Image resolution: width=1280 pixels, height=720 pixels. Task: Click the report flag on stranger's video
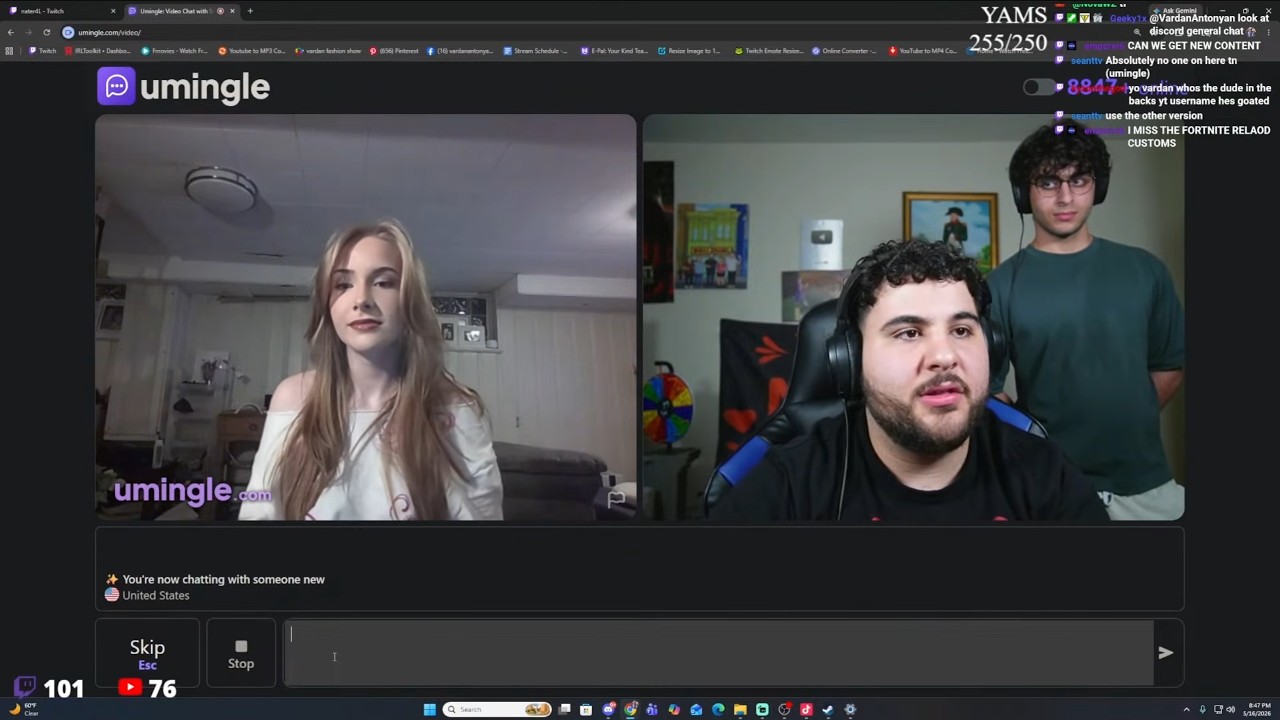click(x=616, y=498)
